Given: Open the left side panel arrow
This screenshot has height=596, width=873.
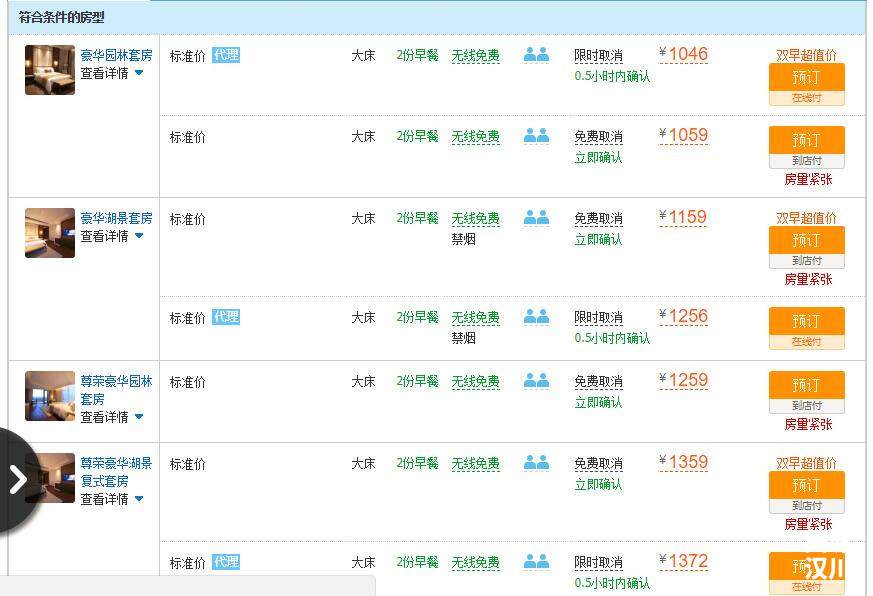Looking at the screenshot, I should click(x=17, y=480).
